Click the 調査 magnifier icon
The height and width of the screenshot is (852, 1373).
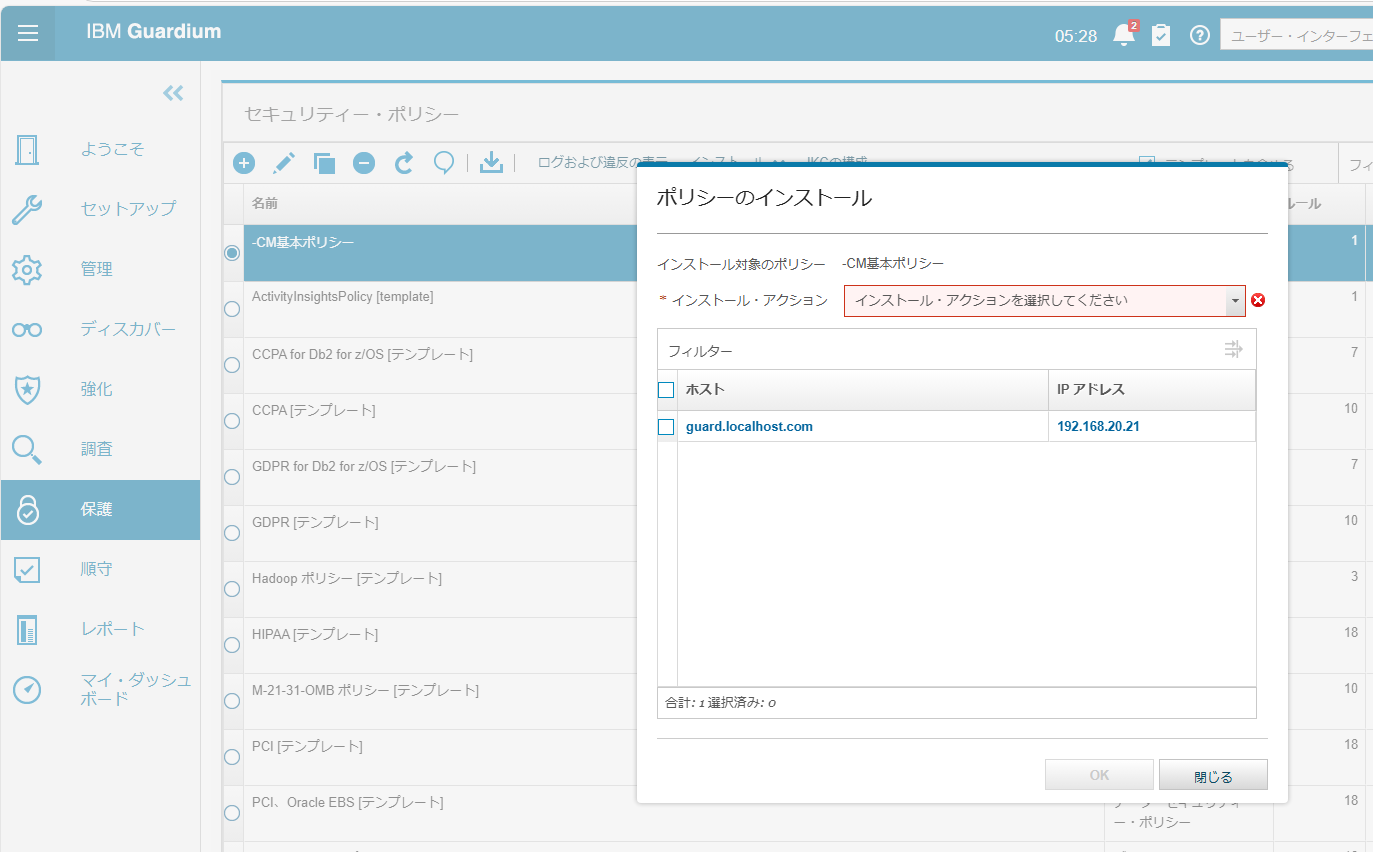[27, 449]
